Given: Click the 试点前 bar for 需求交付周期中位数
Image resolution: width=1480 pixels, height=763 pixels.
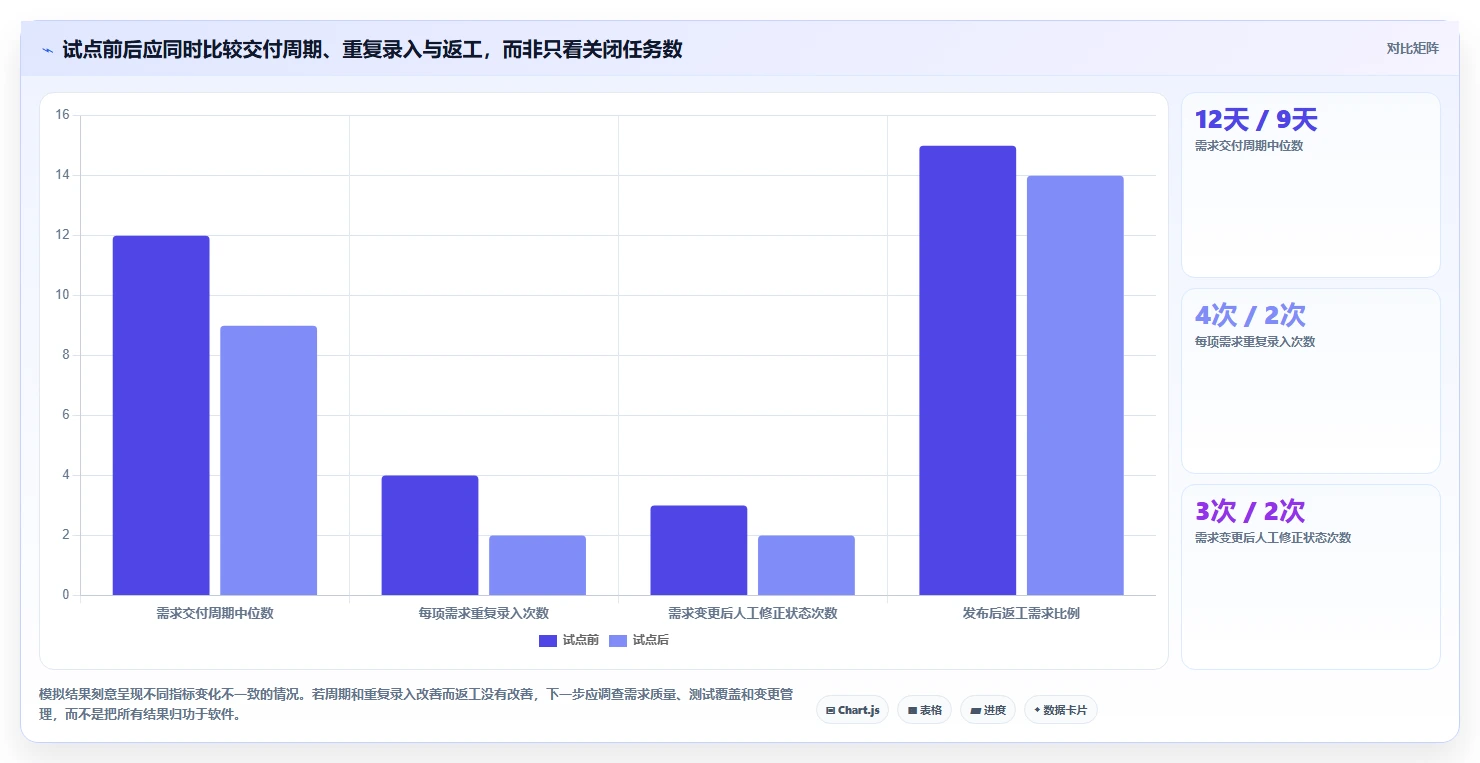Looking at the screenshot, I should 161,415.
